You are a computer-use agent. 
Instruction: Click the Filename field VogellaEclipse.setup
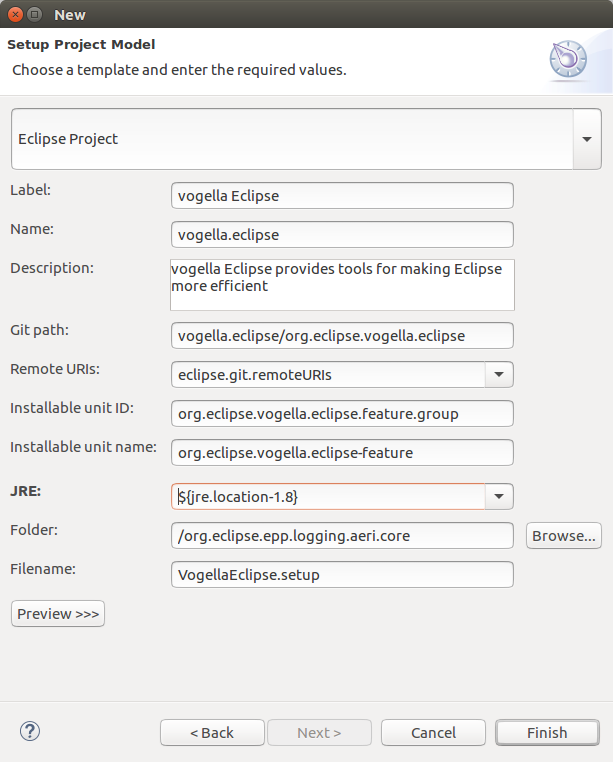tap(342, 574)
